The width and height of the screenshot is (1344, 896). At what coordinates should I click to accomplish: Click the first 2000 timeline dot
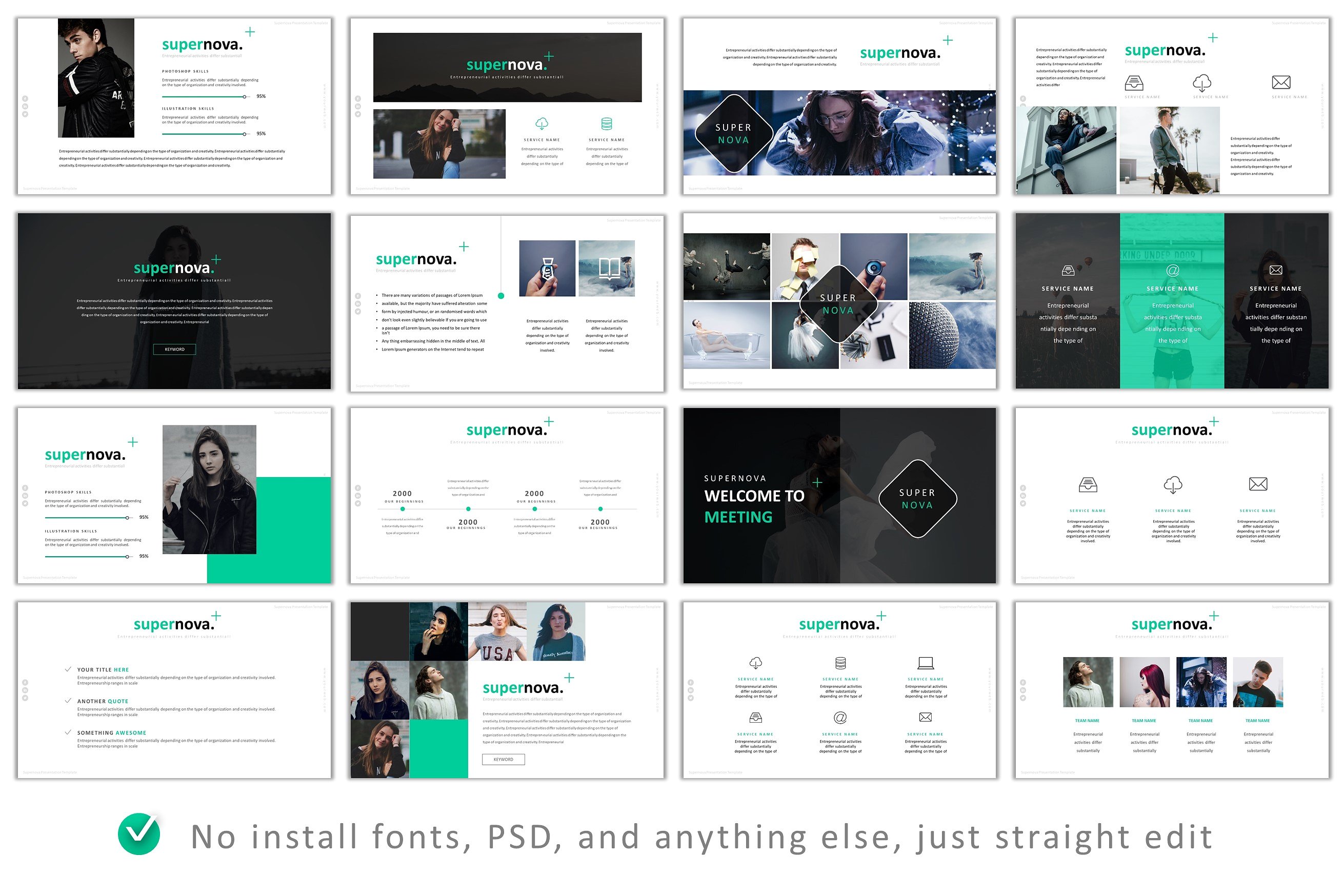(403, 508)
